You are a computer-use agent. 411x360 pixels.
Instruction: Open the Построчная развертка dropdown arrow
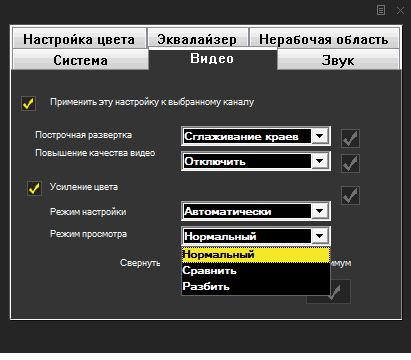coord(319,136)
